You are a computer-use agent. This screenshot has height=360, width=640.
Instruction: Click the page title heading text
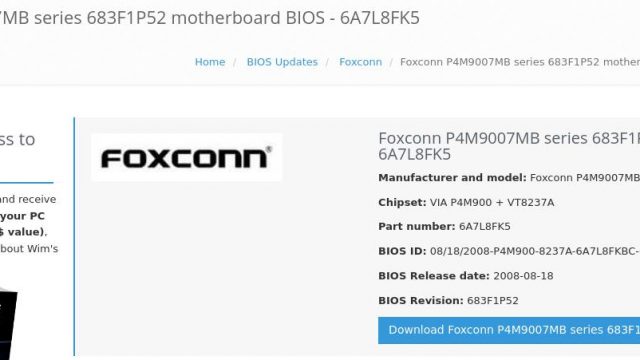pos(210,18)
